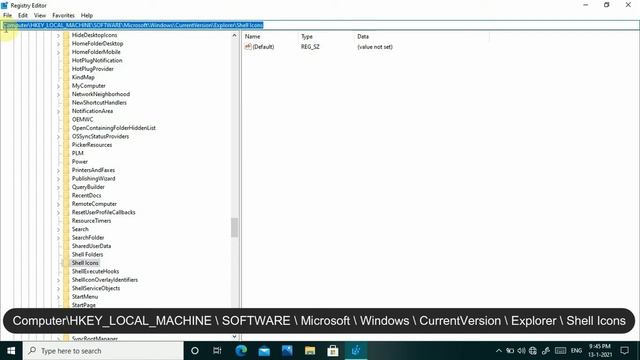
Task: Select the StartPage key
Action: [x=84, y=305]
